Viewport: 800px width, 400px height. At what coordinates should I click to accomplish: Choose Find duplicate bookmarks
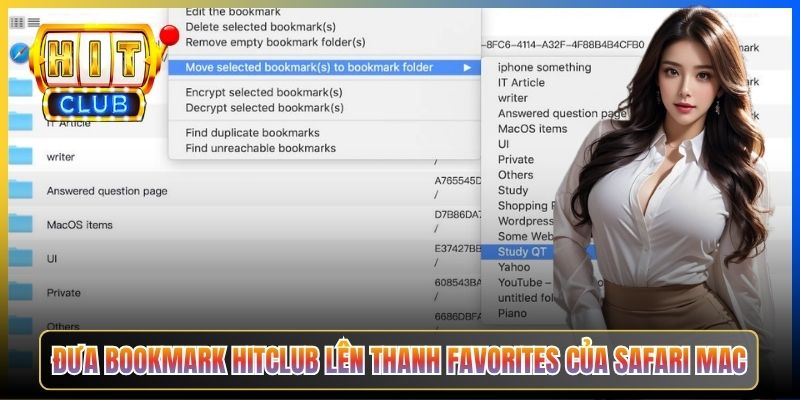(252, 133)
